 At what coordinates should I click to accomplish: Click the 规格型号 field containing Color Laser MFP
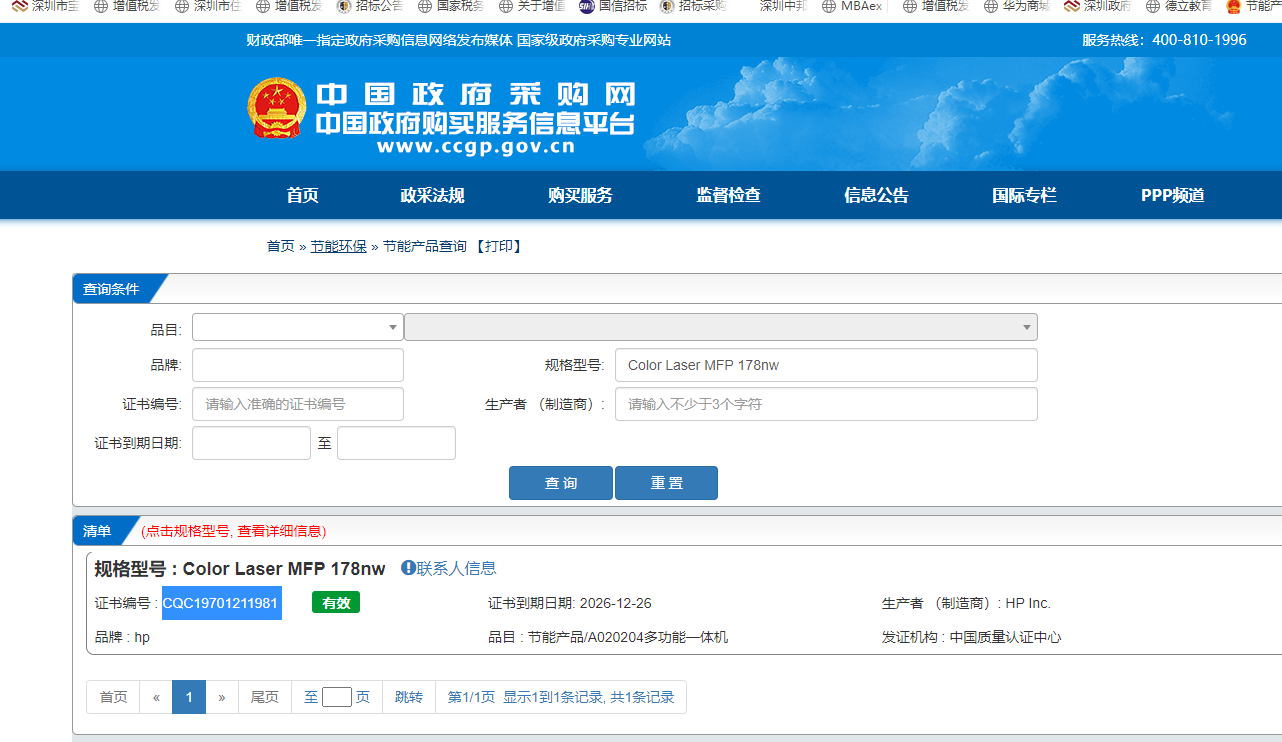coord(825,365)
